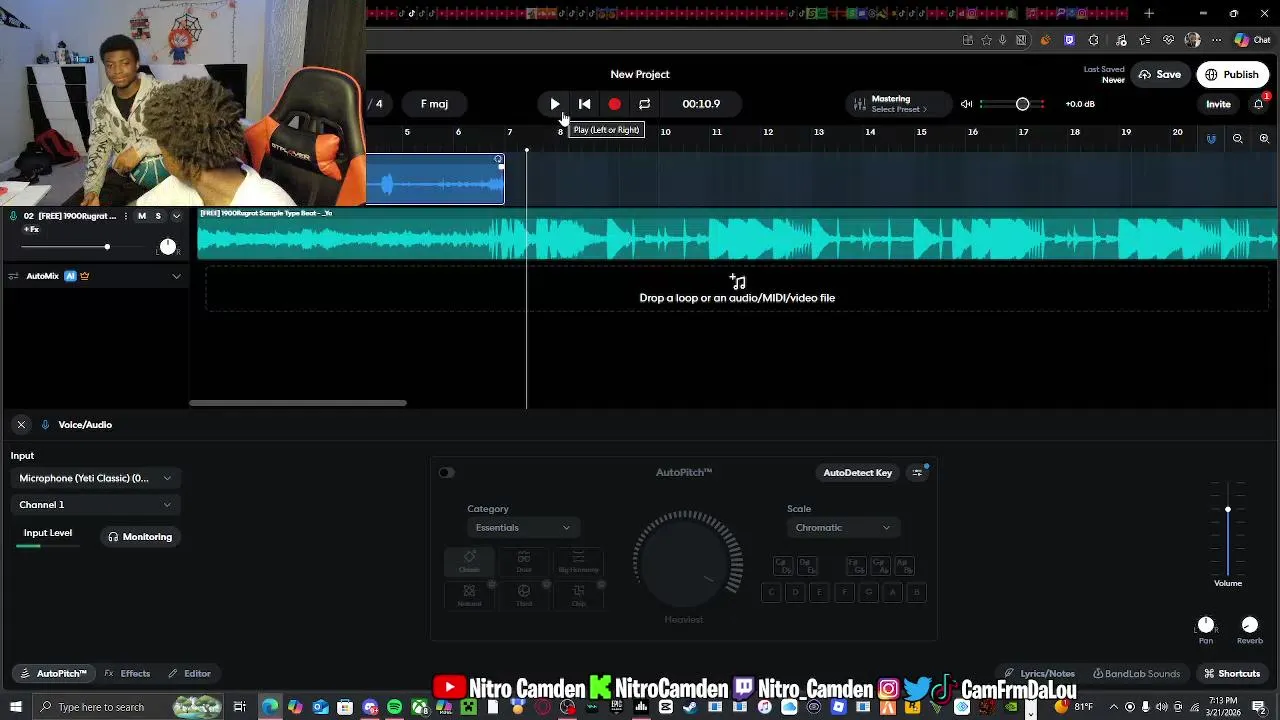Toggle note C in scale keys

(x=771, y=593)
